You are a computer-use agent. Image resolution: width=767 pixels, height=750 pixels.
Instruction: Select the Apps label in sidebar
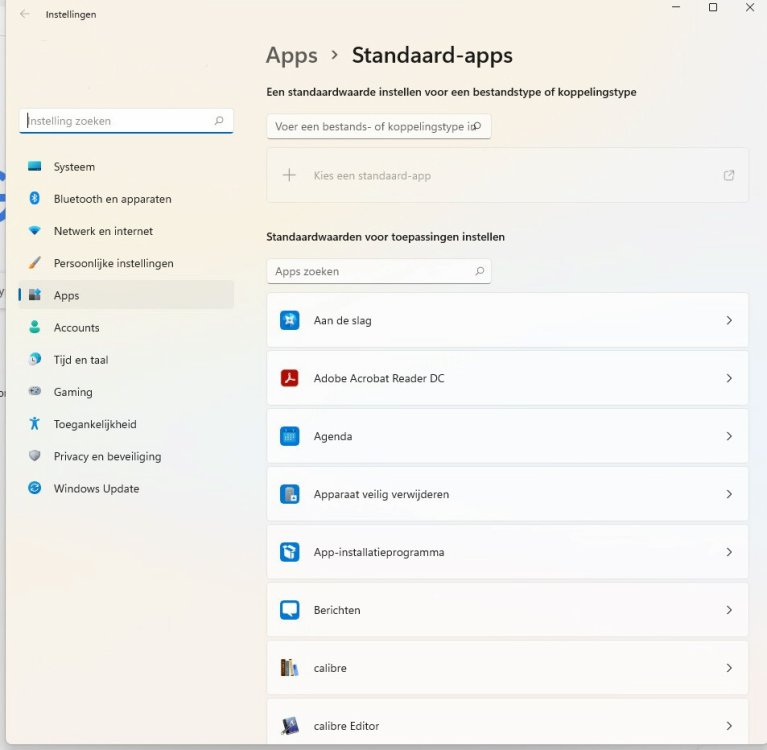(x=67, y=295)
